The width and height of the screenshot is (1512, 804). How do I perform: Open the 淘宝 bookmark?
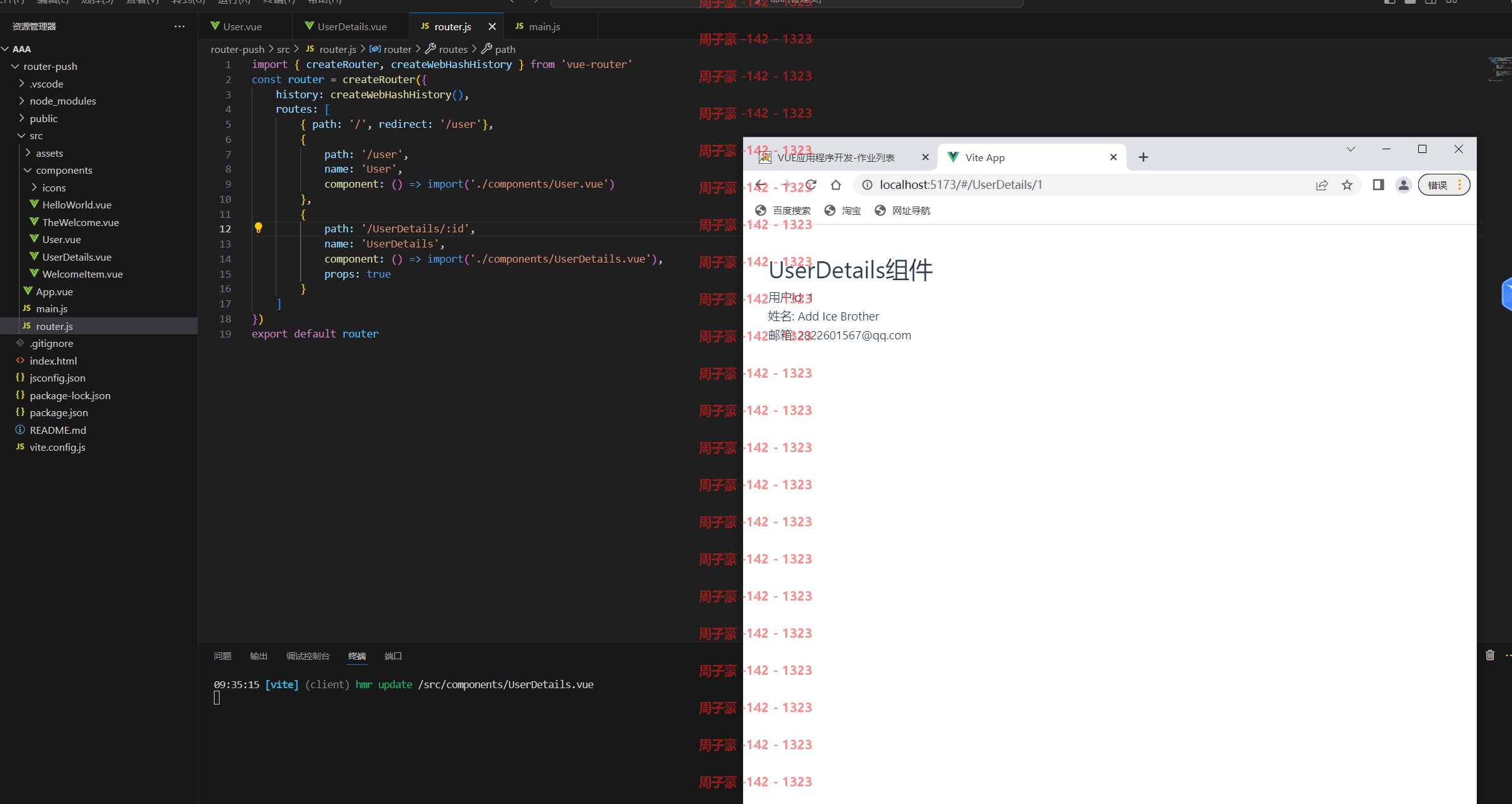[x=843, y=210]
